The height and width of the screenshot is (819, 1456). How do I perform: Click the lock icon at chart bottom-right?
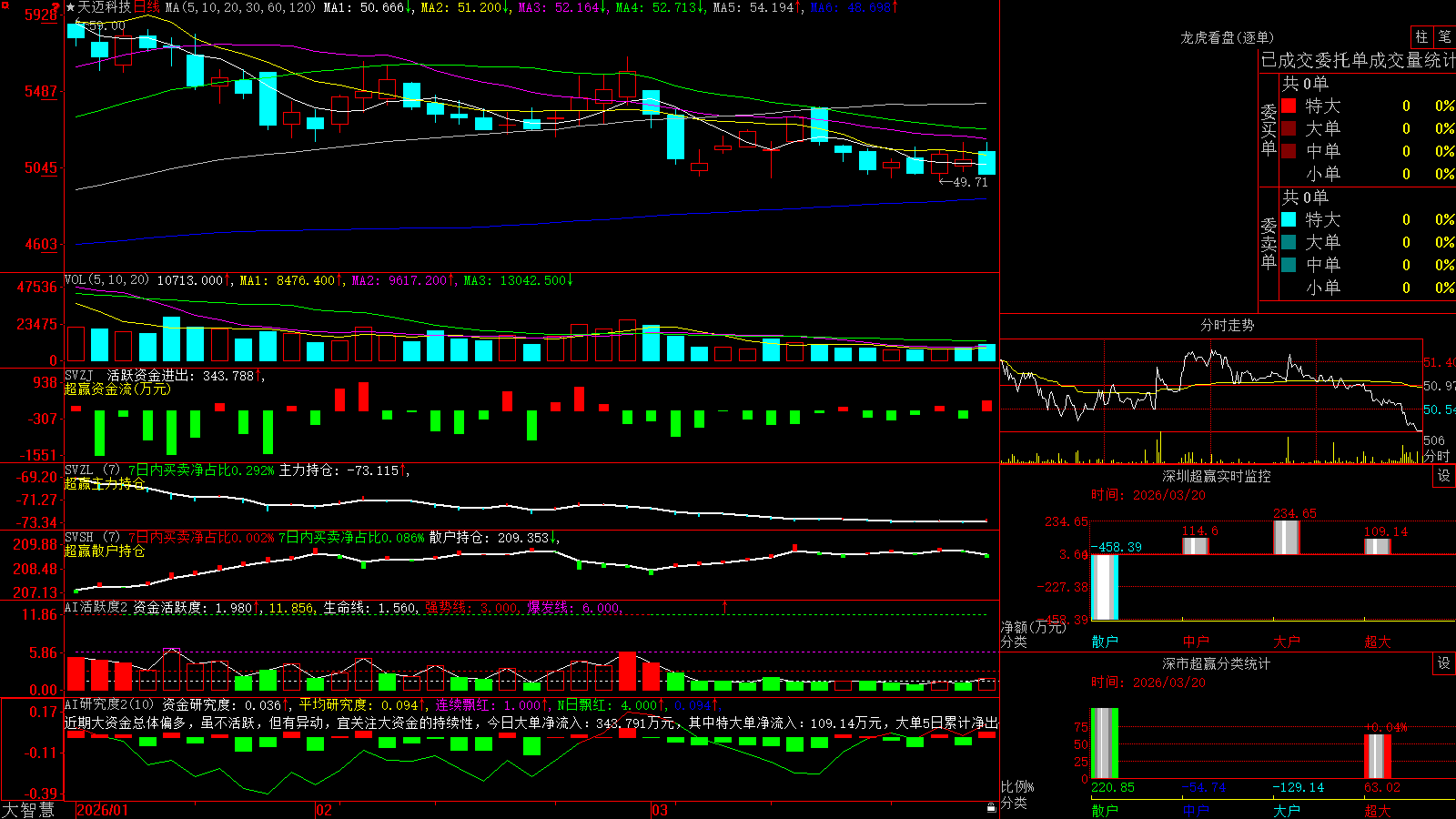pos(991,807)
